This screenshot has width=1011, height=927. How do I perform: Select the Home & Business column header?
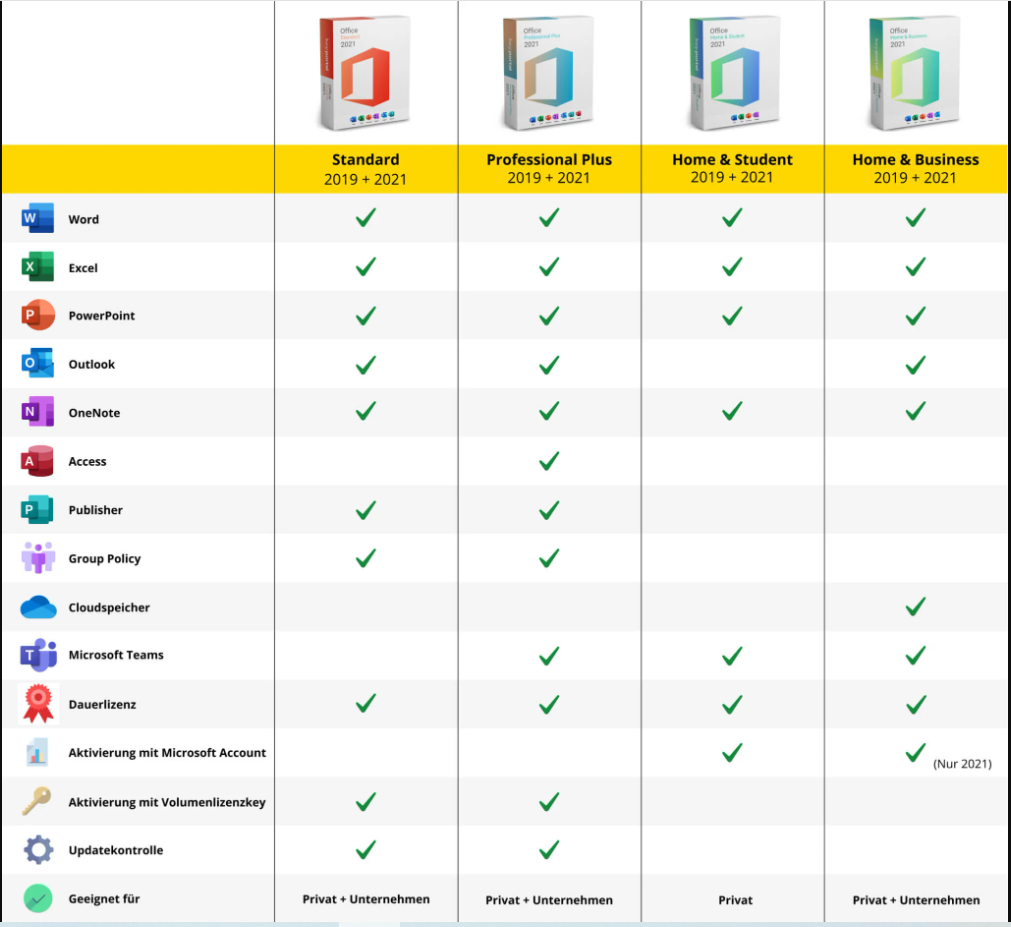coord(915,167)
